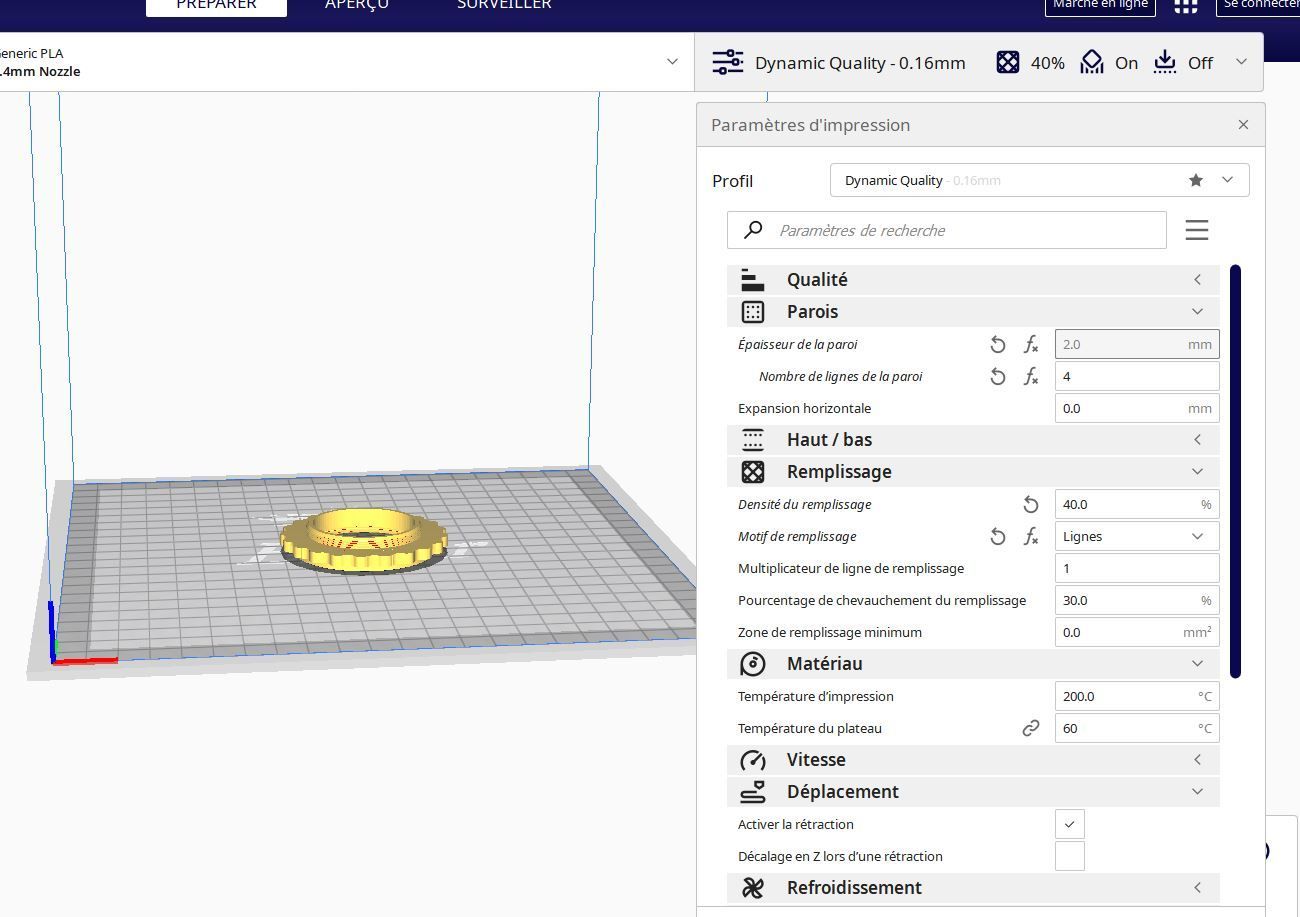
Task: Click fx icon for Épaisseur de la paroi
Action: [1031, 344]
